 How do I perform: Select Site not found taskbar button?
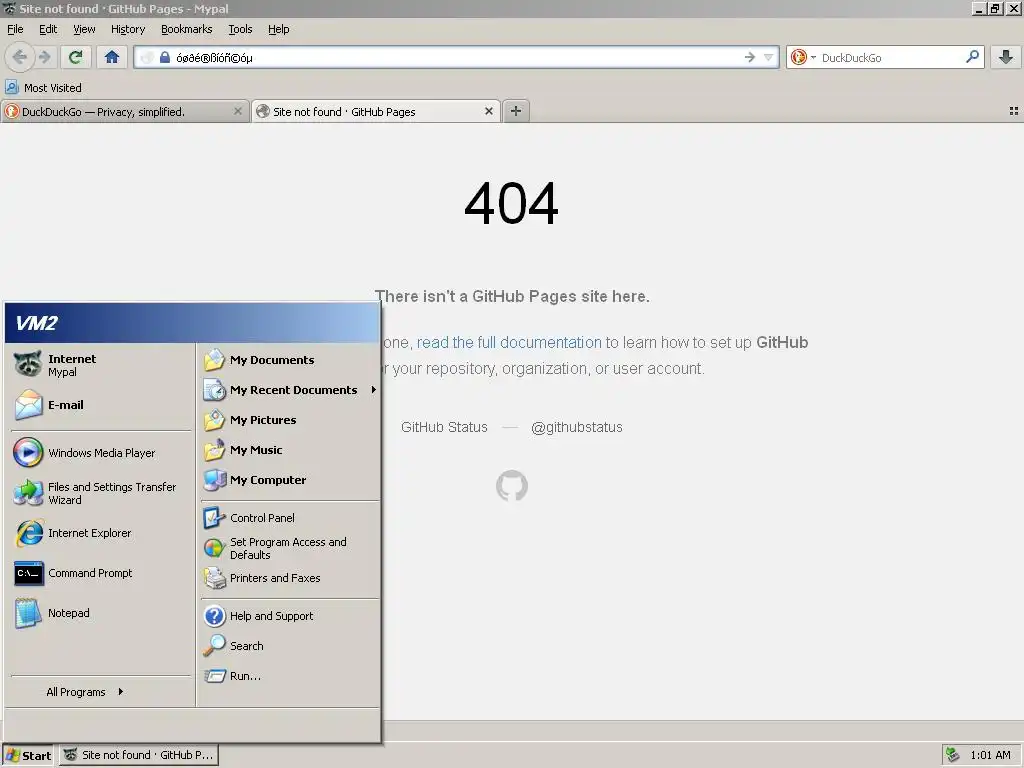139,755
